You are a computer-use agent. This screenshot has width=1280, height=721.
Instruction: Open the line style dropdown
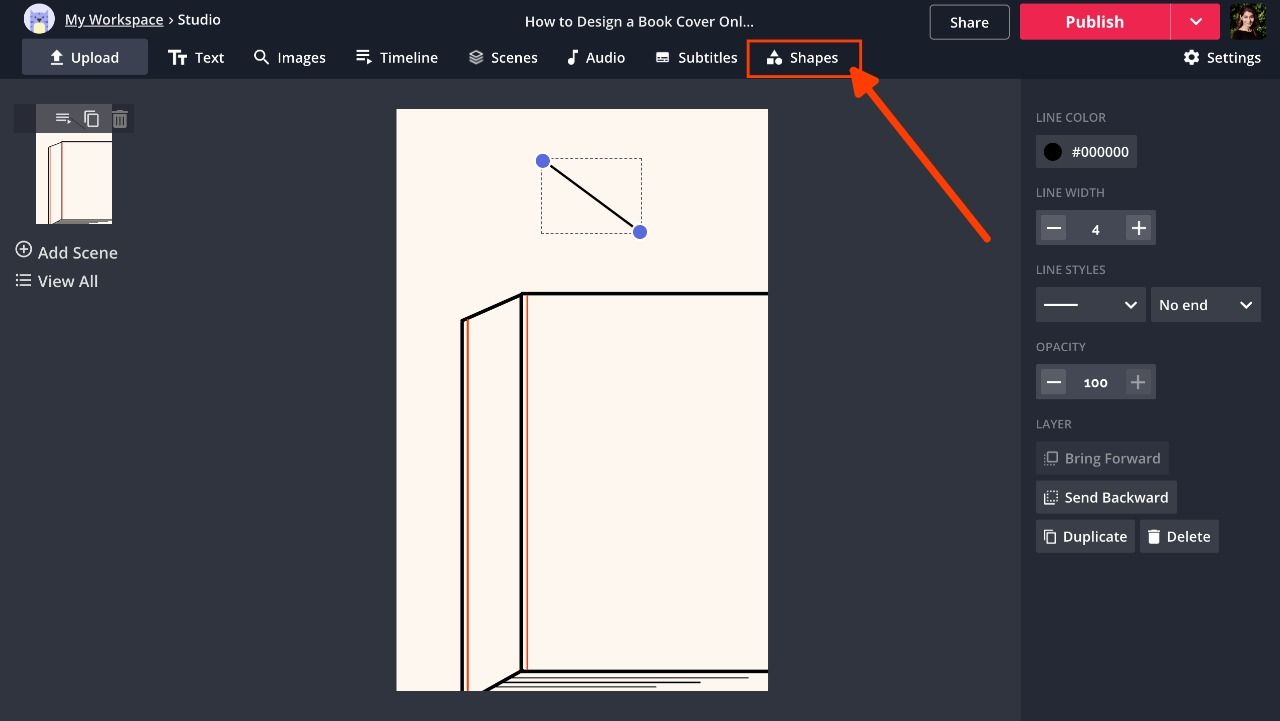tap(1090, 305)
